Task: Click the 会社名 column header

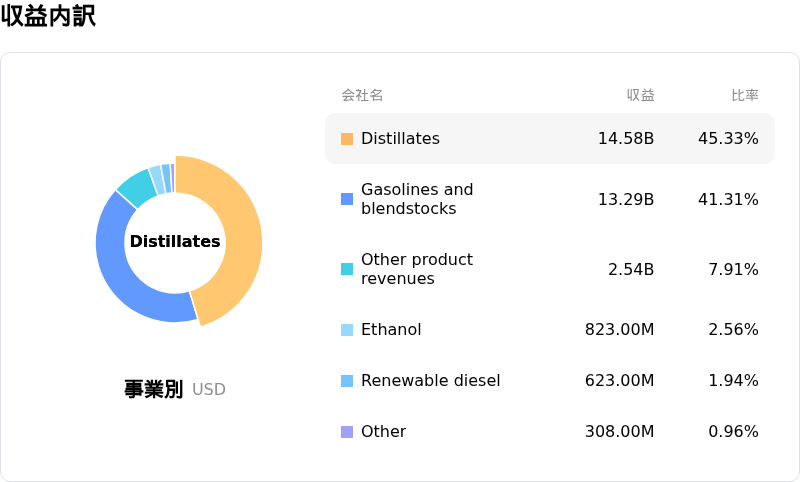Action: (362, 95)
